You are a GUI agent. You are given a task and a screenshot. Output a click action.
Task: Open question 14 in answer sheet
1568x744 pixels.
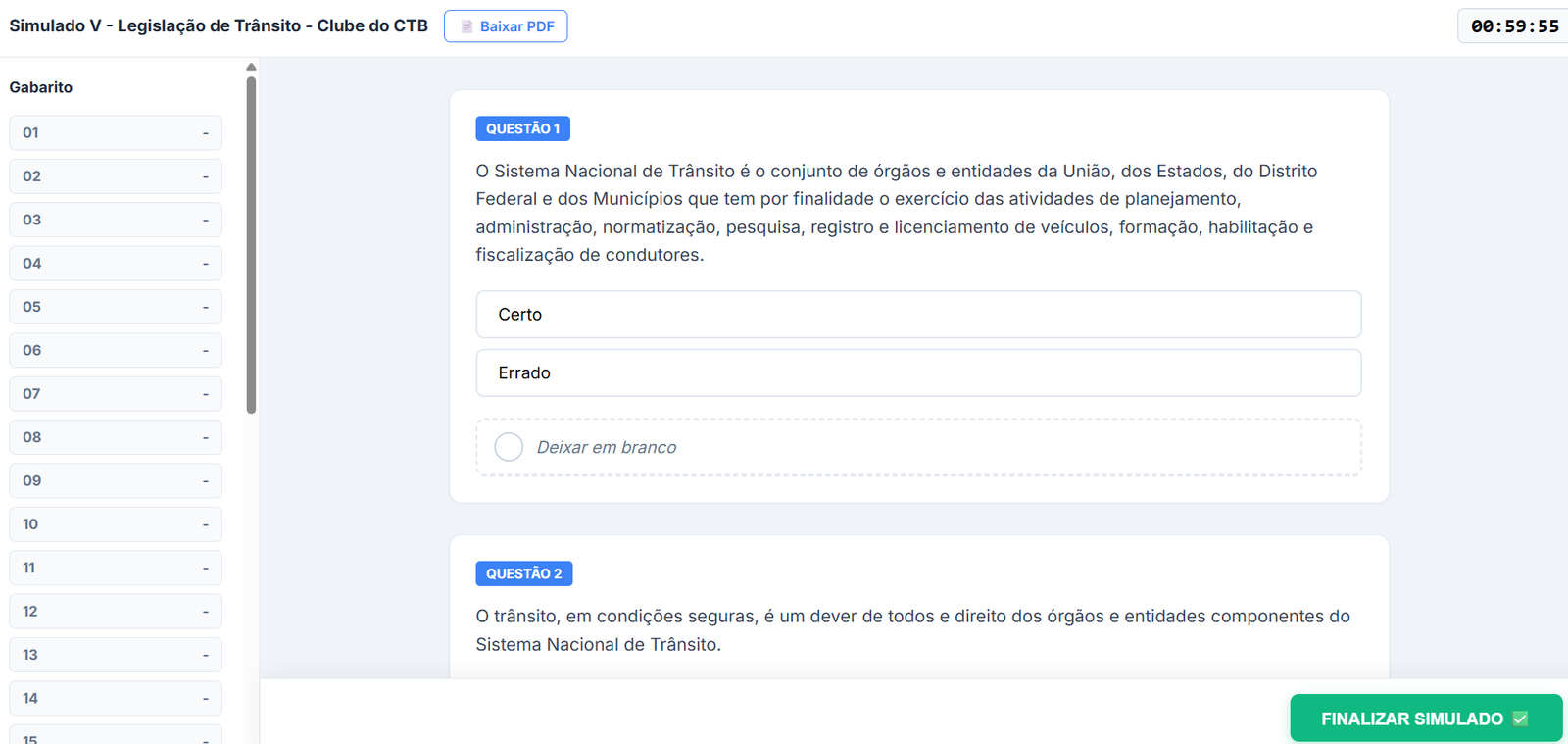click(116, 699)
